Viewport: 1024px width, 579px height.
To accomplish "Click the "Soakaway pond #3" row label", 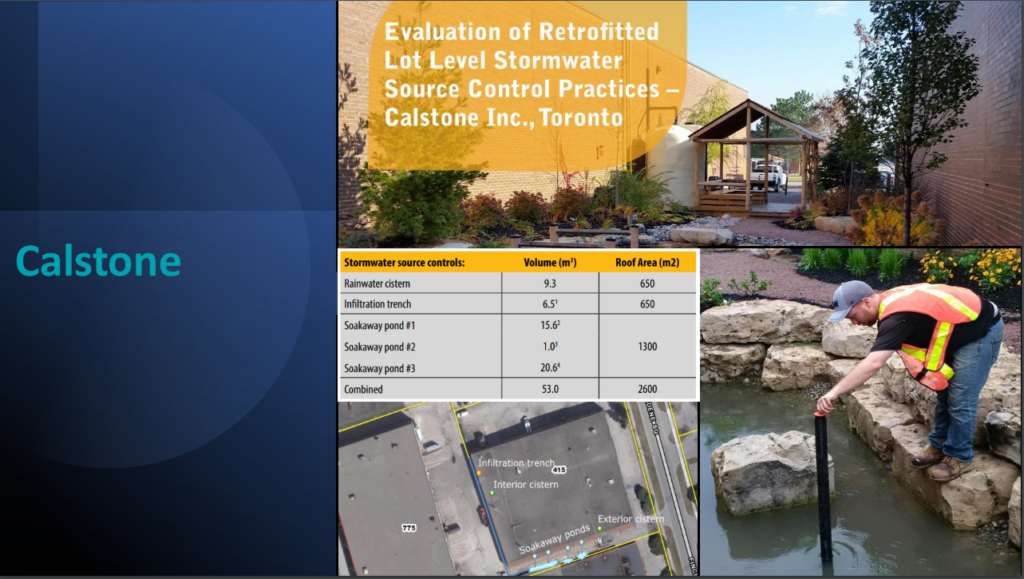I will (379, 368).
